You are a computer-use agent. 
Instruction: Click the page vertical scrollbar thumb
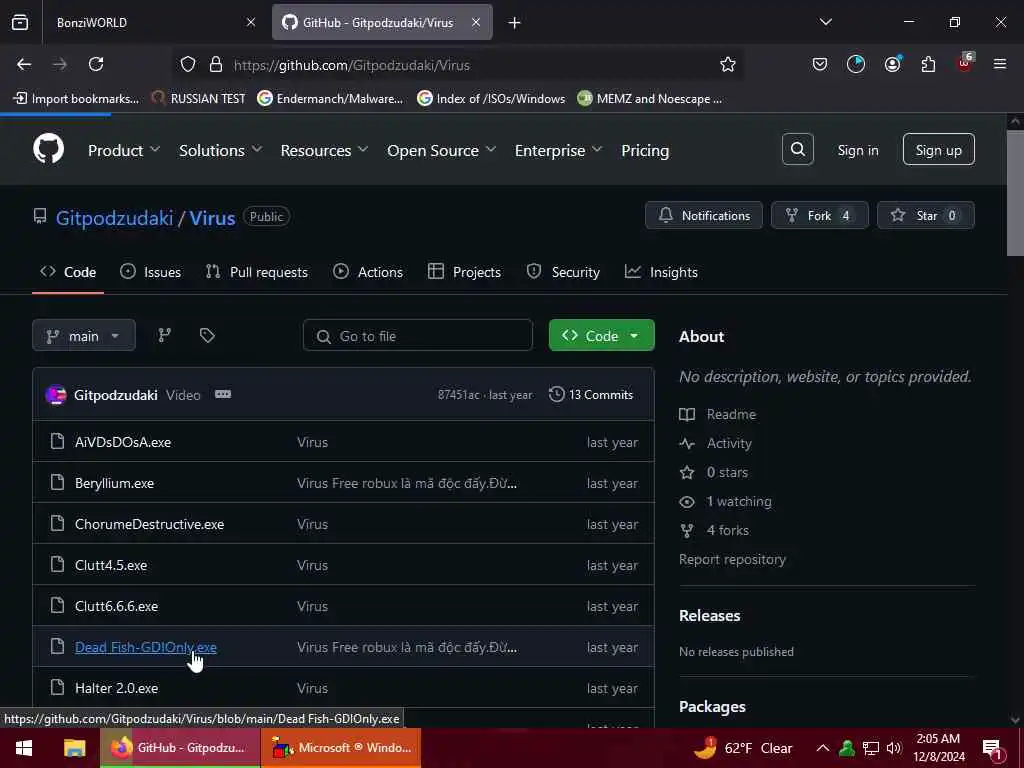[x=1014, y=193]
